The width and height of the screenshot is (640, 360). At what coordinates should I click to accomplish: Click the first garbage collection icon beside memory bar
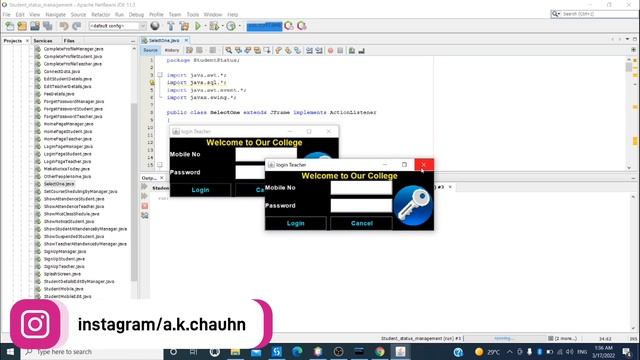289,26
